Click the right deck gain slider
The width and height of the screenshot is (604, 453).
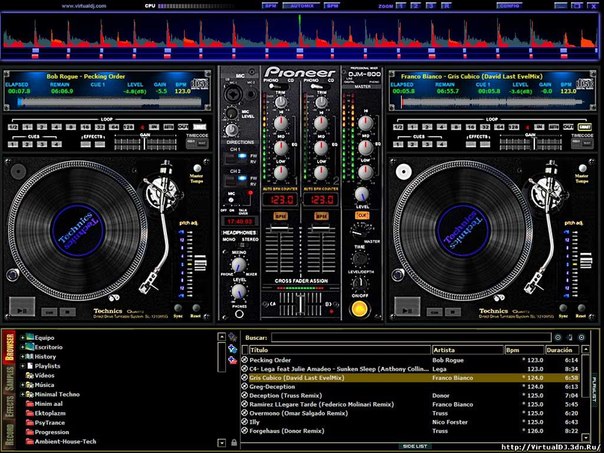tap(534, 143)
